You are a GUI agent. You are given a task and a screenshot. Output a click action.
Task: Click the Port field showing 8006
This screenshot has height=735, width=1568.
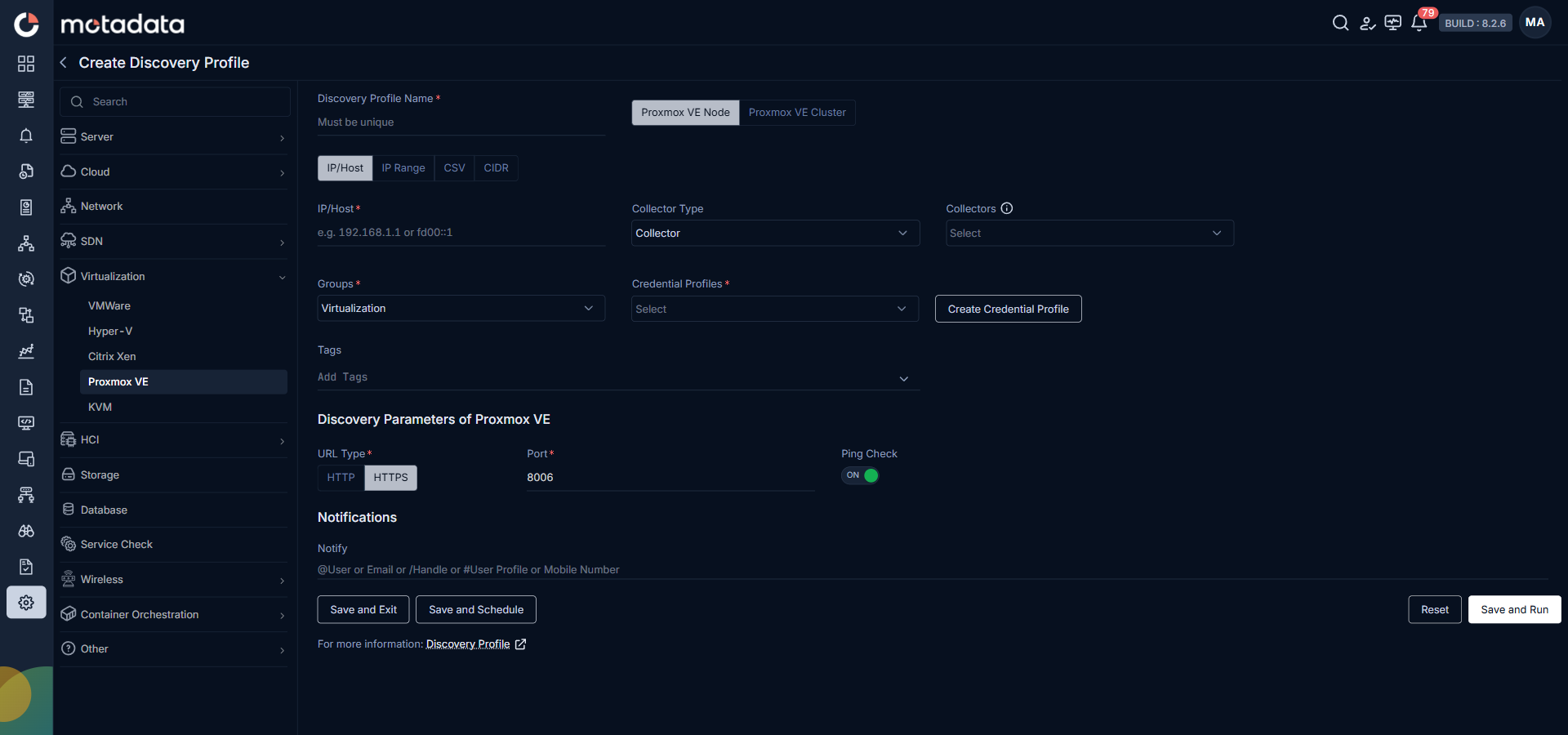[x=670, y=478]
